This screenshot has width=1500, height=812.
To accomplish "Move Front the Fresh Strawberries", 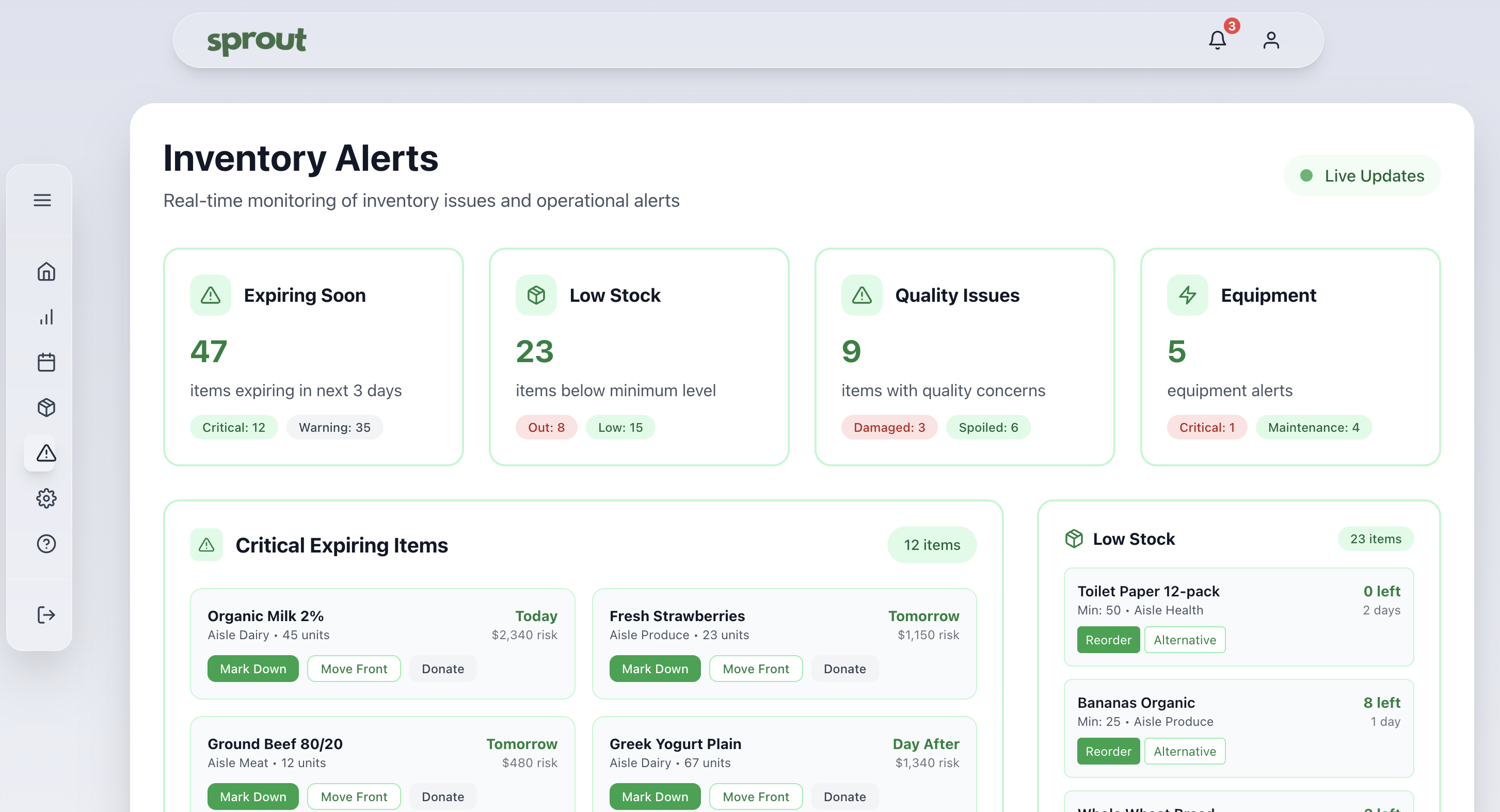I will click(755, 668).
